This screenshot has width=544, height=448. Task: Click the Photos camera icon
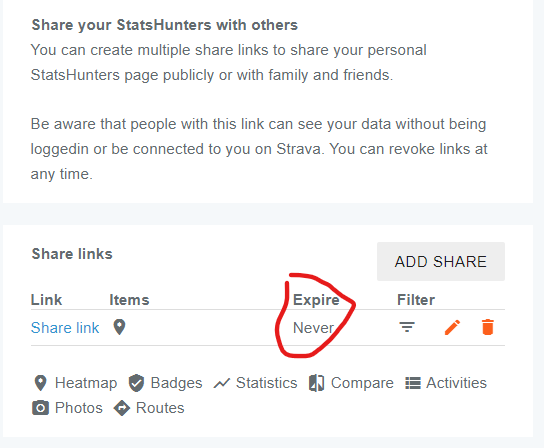point(41,408)
